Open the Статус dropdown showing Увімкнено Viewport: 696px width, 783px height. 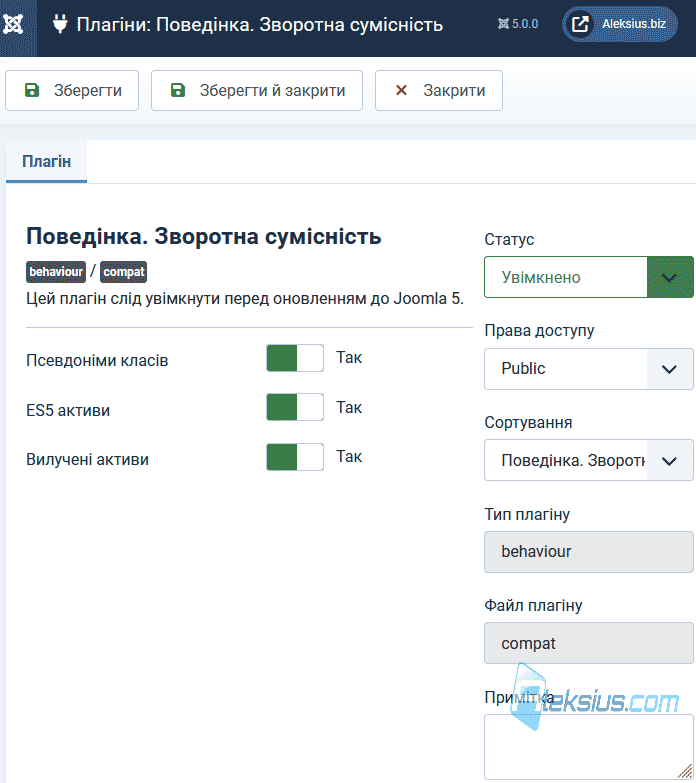click(x=589, y=277)
